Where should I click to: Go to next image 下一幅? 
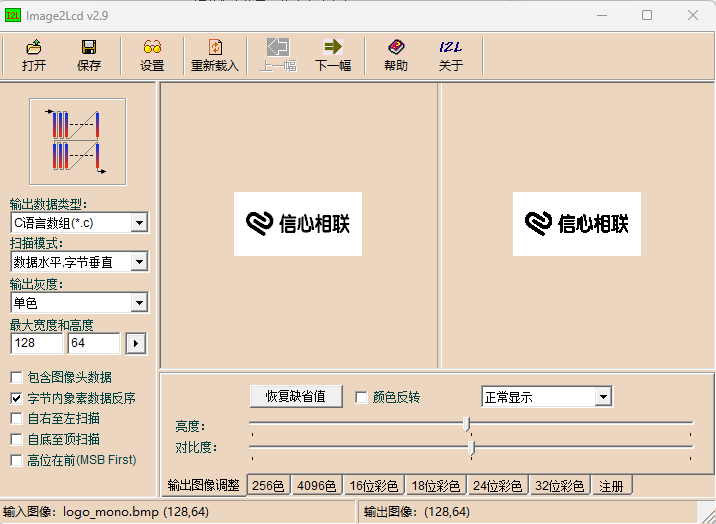click(x=333, y=56)
